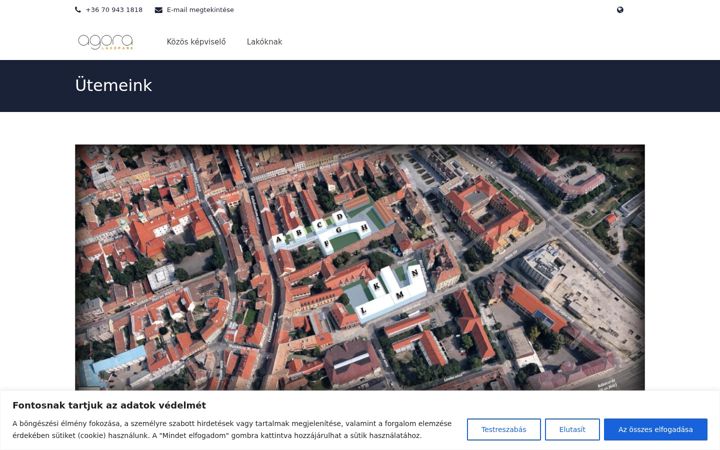Select building C label on the map

(319, 225)
